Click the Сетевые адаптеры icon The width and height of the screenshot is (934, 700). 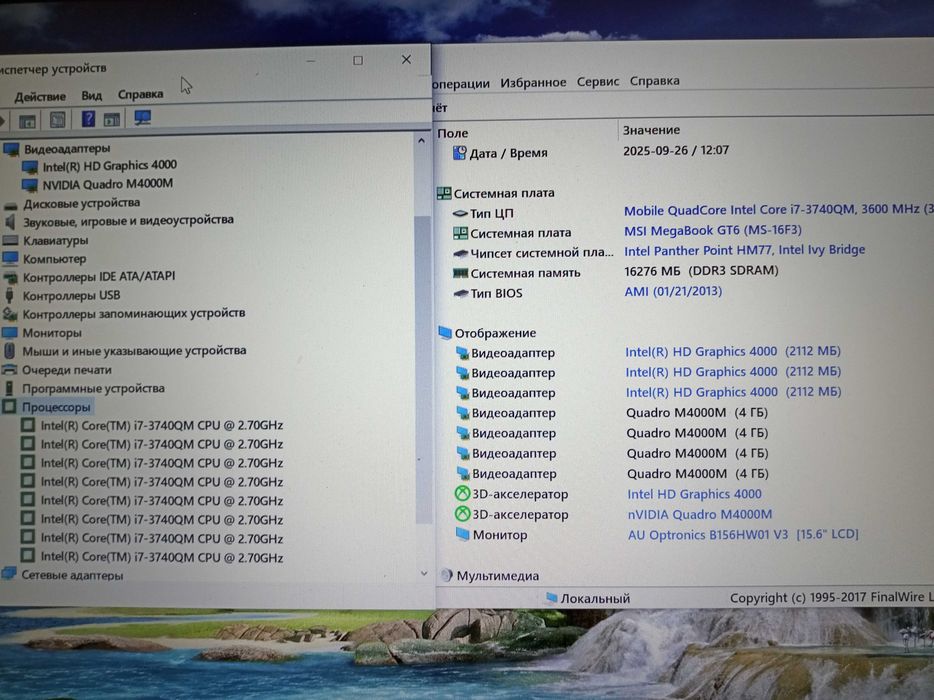coord(9,574)
